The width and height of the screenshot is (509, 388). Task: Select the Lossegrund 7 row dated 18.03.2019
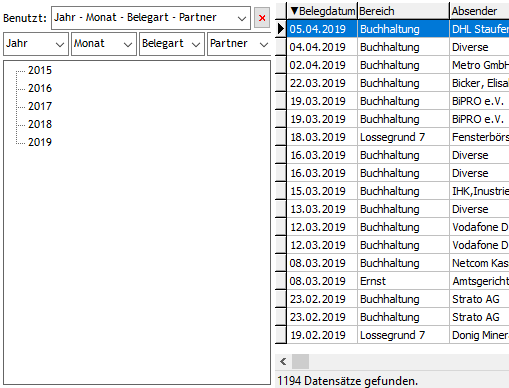point(398,137)
